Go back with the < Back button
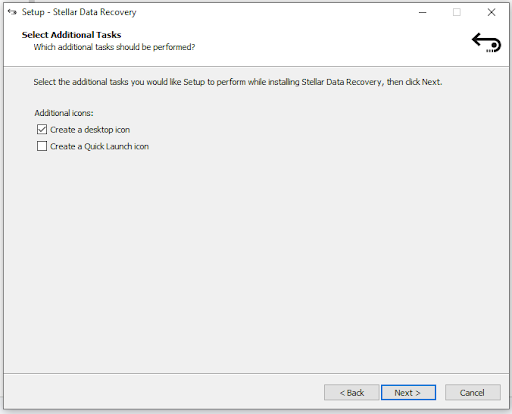This screenshot has height=414, width=512. [x=351, y=393]
